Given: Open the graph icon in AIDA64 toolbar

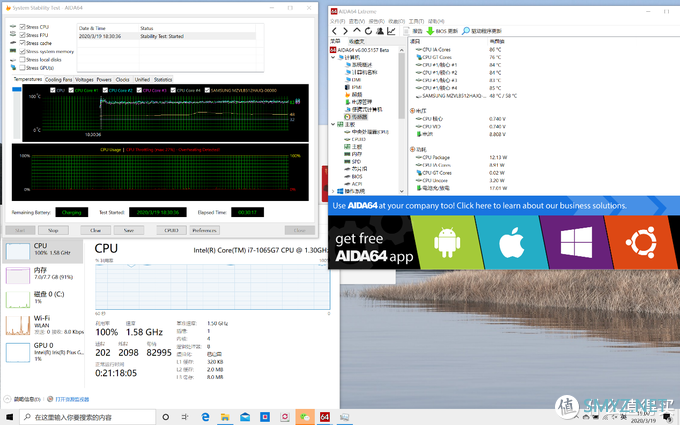Looking at the screenshot, I should point(391,31).
